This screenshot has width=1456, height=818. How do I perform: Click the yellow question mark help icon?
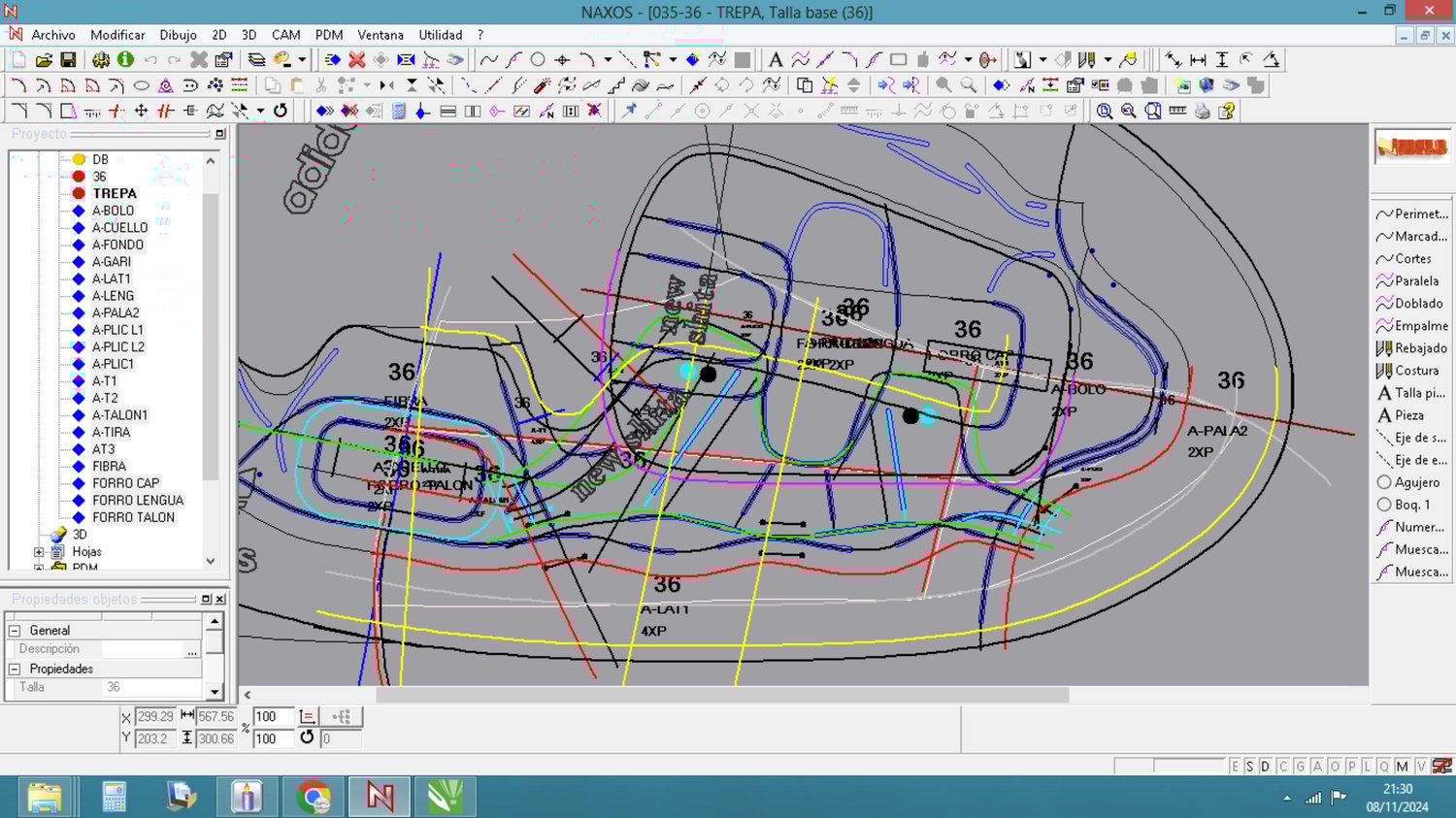pos(1227,111)
